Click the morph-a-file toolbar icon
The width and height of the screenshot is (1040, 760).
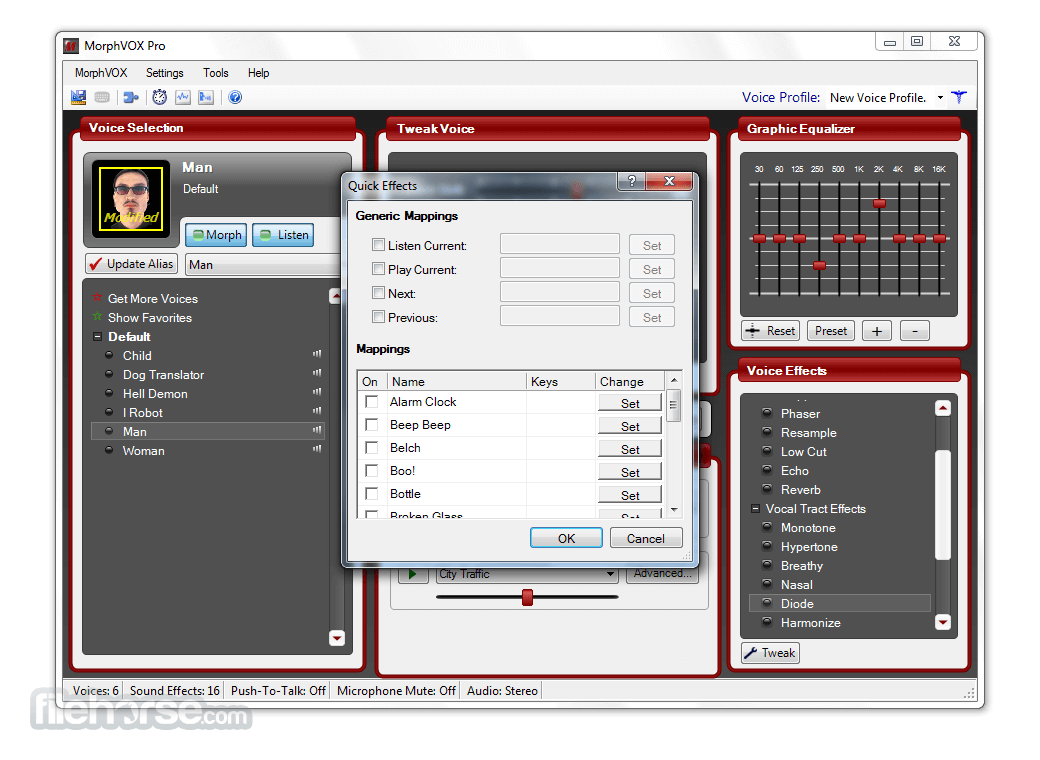206,97
